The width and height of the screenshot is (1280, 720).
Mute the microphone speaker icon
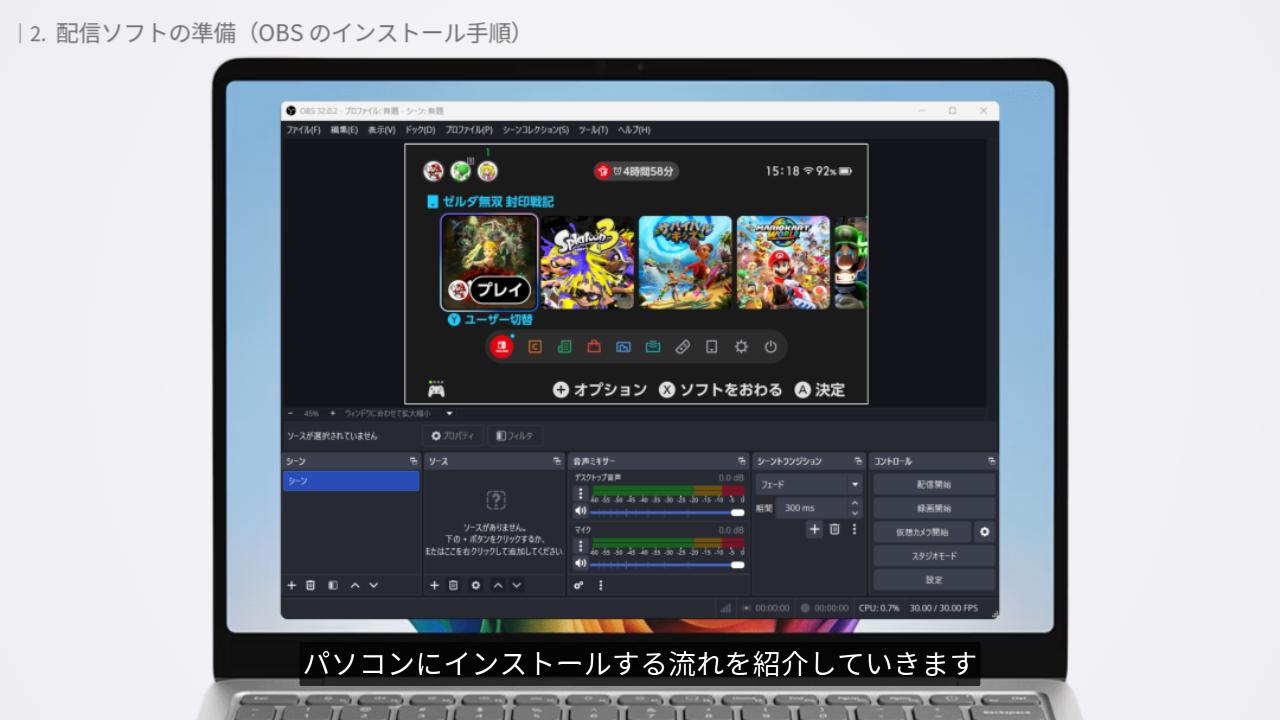(580, 563)
